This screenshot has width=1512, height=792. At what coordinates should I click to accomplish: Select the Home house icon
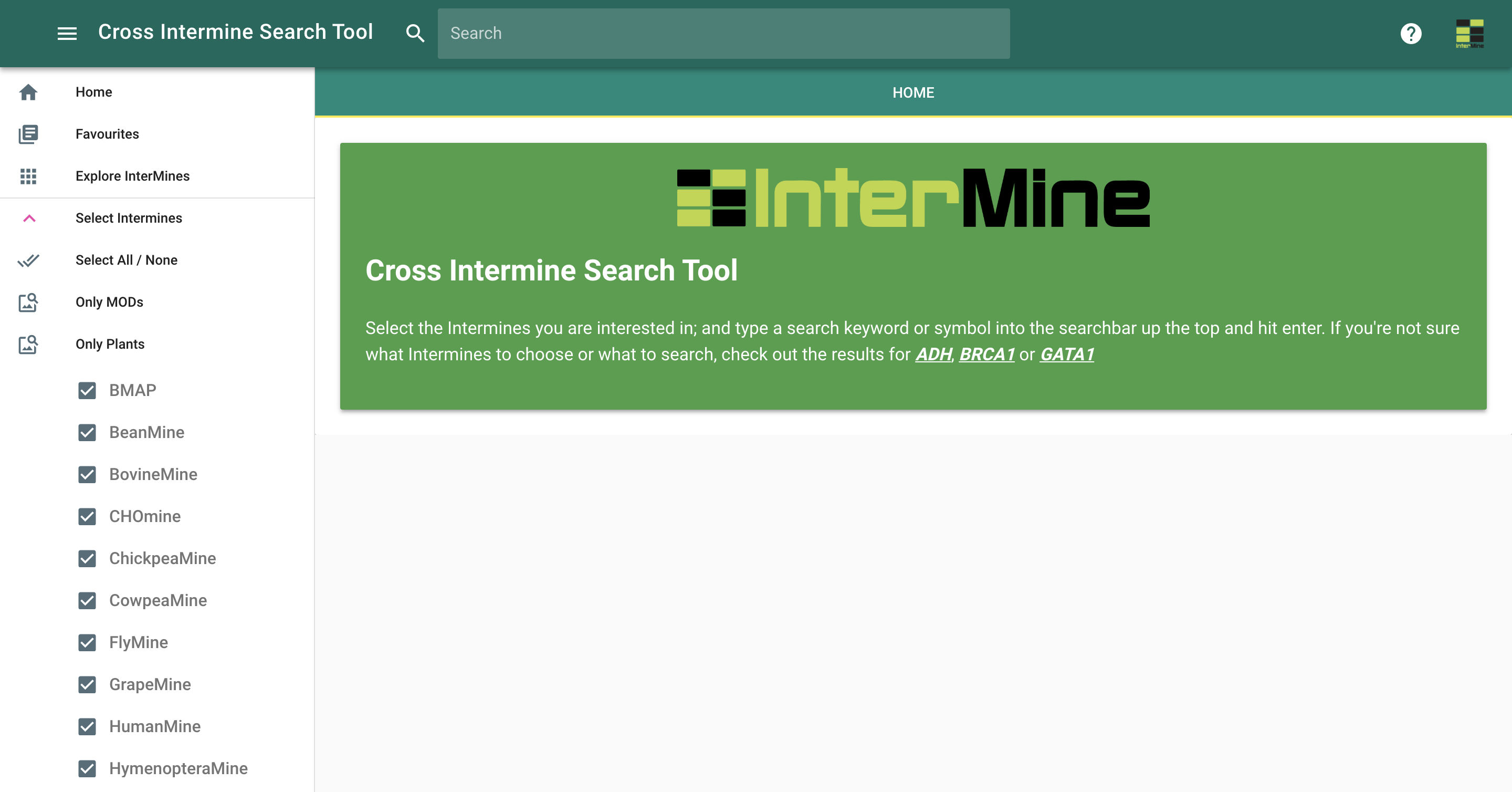28,92
